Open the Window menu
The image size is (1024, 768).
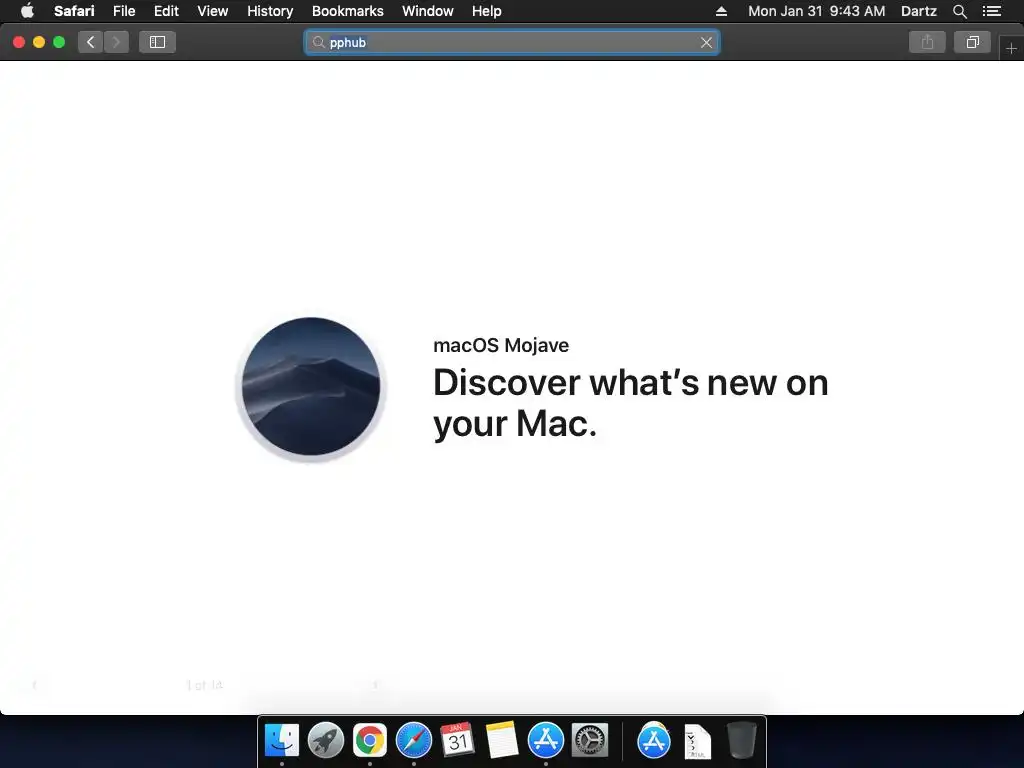pos(428,11)
